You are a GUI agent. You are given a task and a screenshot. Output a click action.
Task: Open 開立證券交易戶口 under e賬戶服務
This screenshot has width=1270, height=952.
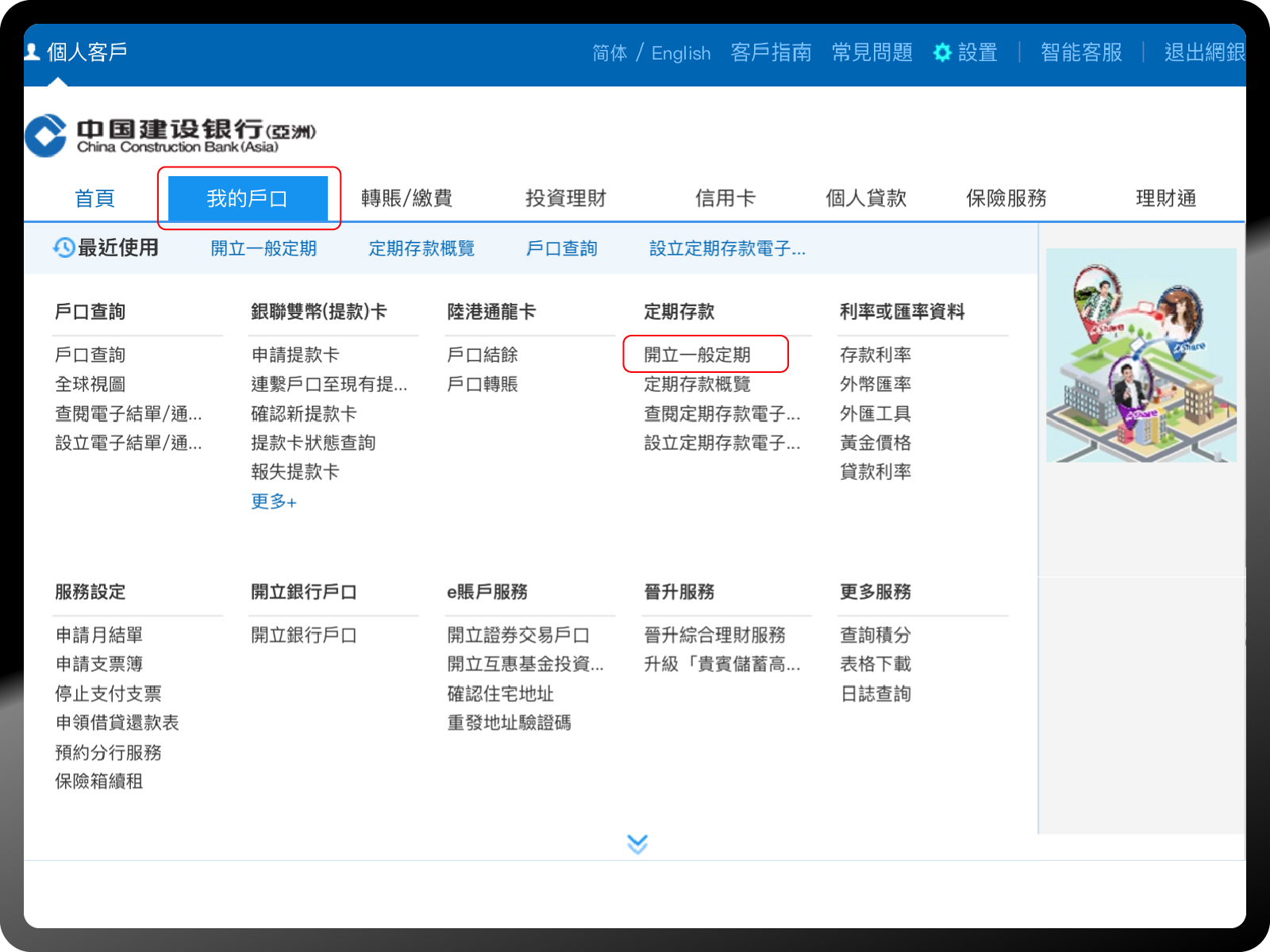518,635
